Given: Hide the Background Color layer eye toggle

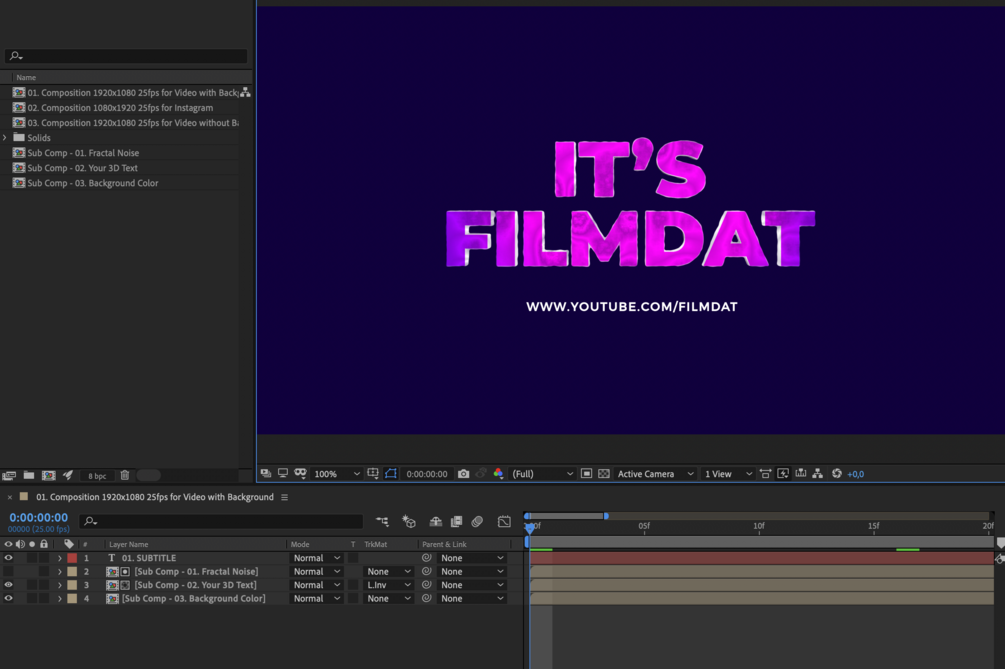Looking at the screenshot, I should [x=8, y=599].
